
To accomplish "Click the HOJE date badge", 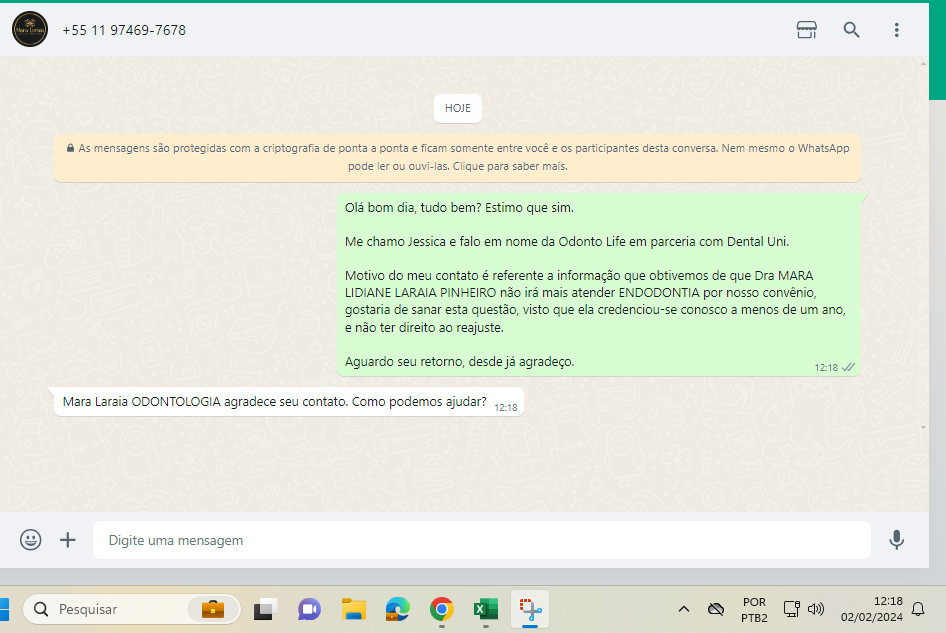I will tap(457, 108).
